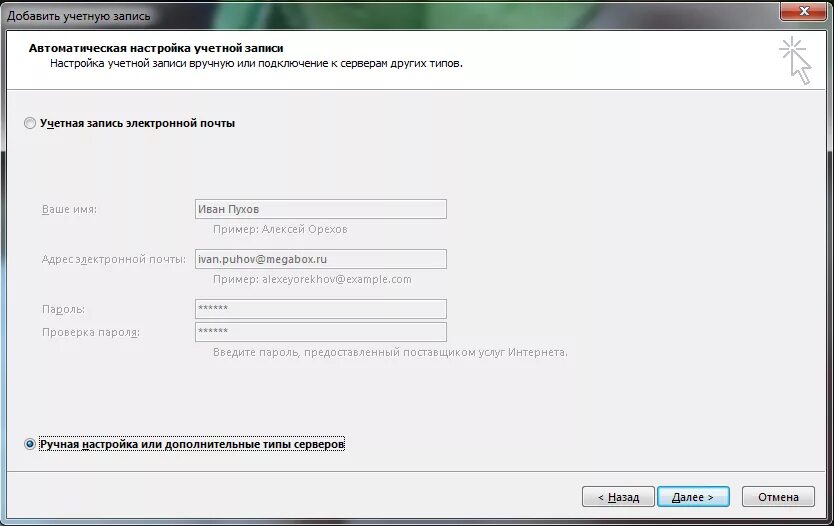The height and width of the screenshot is (526, 834).
Task: Click the 'Проверка пароля' input field
Action: (x=321, y=332)
